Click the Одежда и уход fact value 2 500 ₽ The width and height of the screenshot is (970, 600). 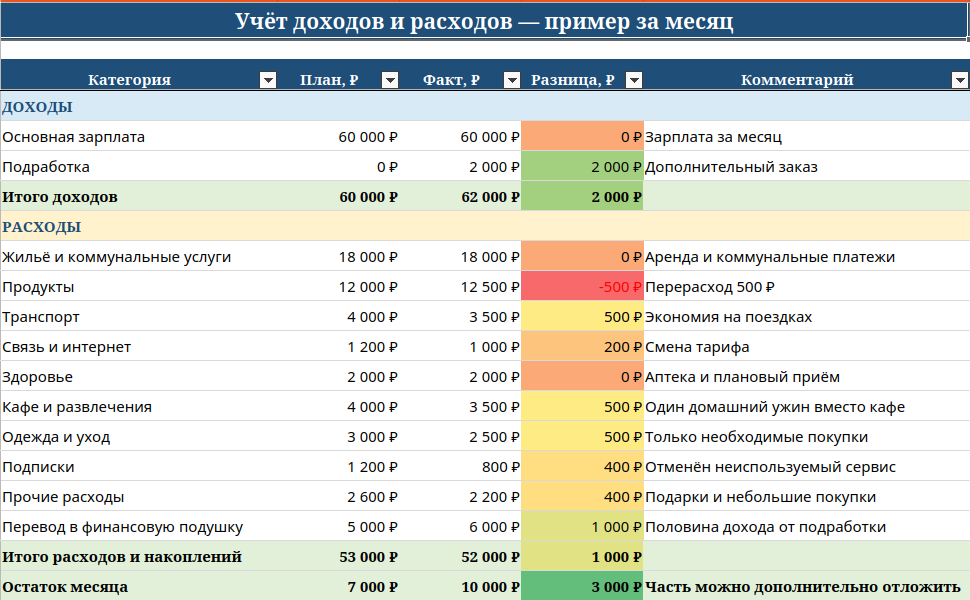(460, 437)
